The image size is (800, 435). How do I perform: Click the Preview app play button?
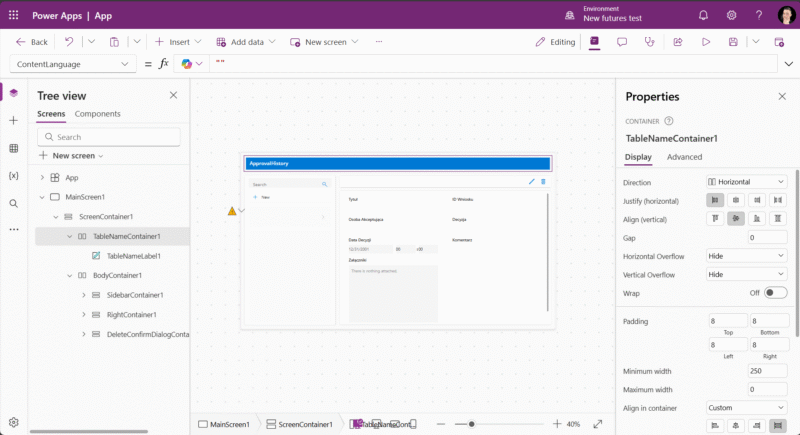tap(706, 42)
